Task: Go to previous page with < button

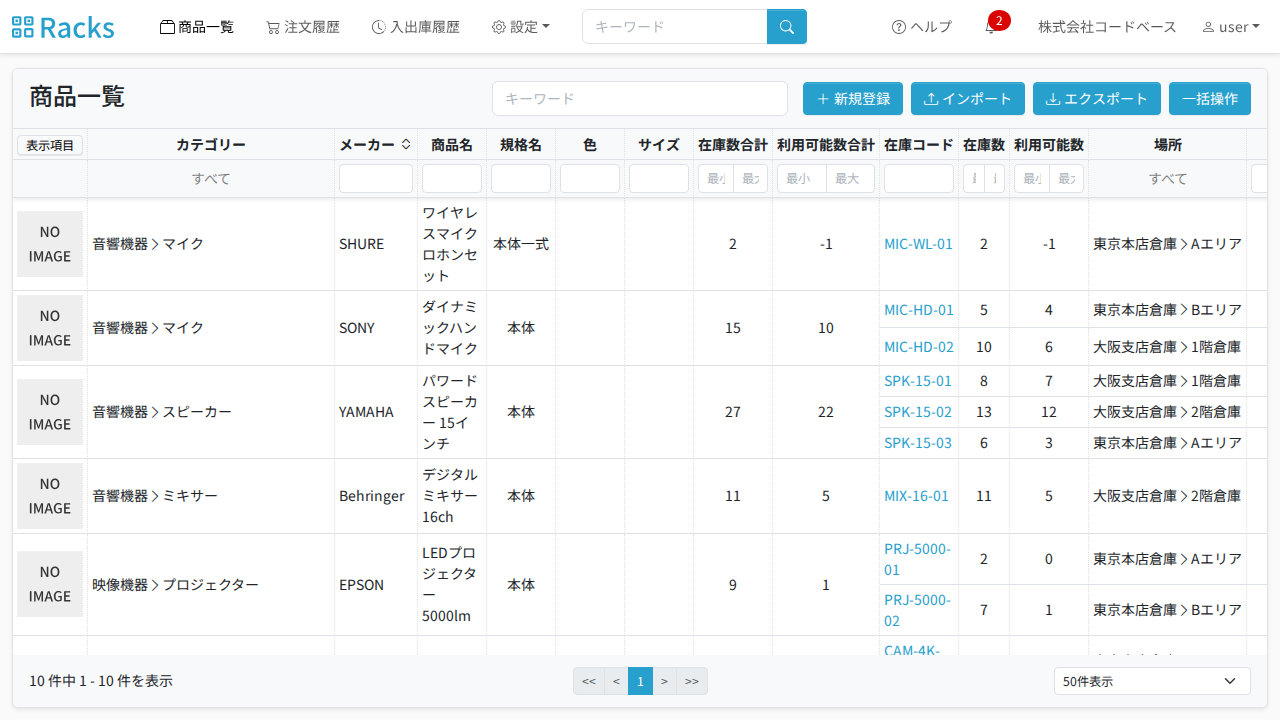Action: (616, 681)
